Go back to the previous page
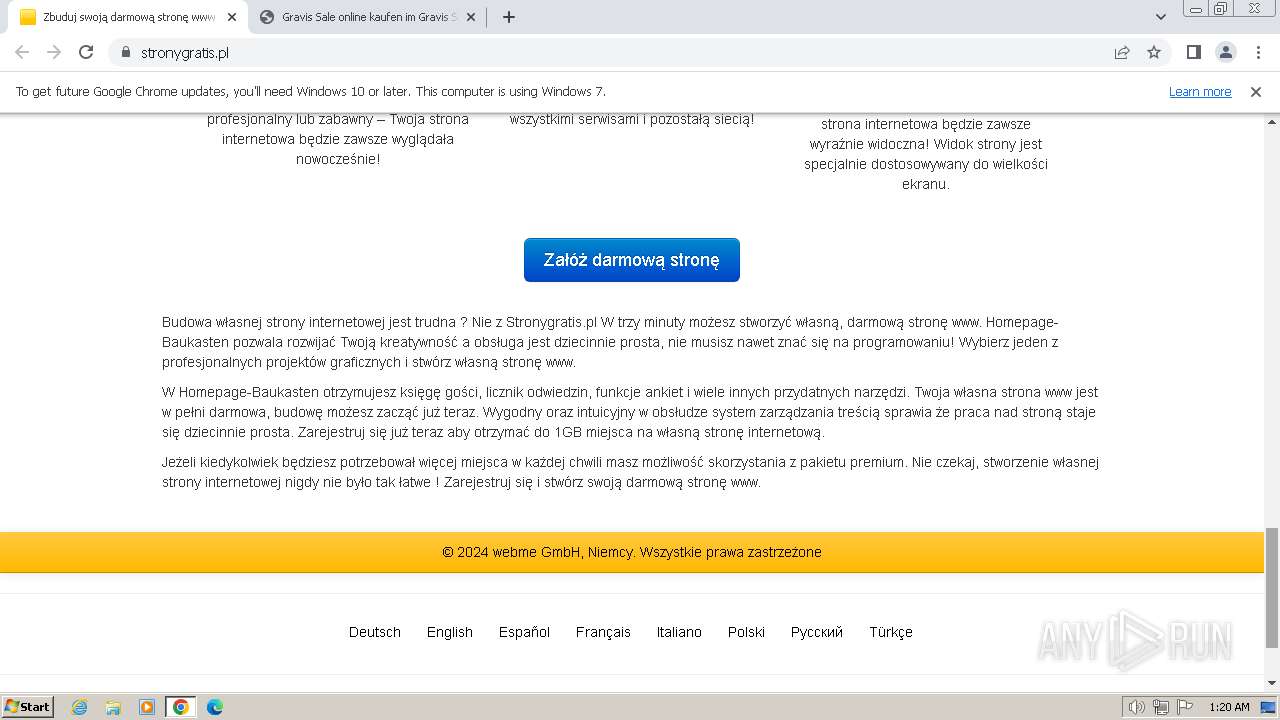1280x720 pixels. (x=22, y=52)
